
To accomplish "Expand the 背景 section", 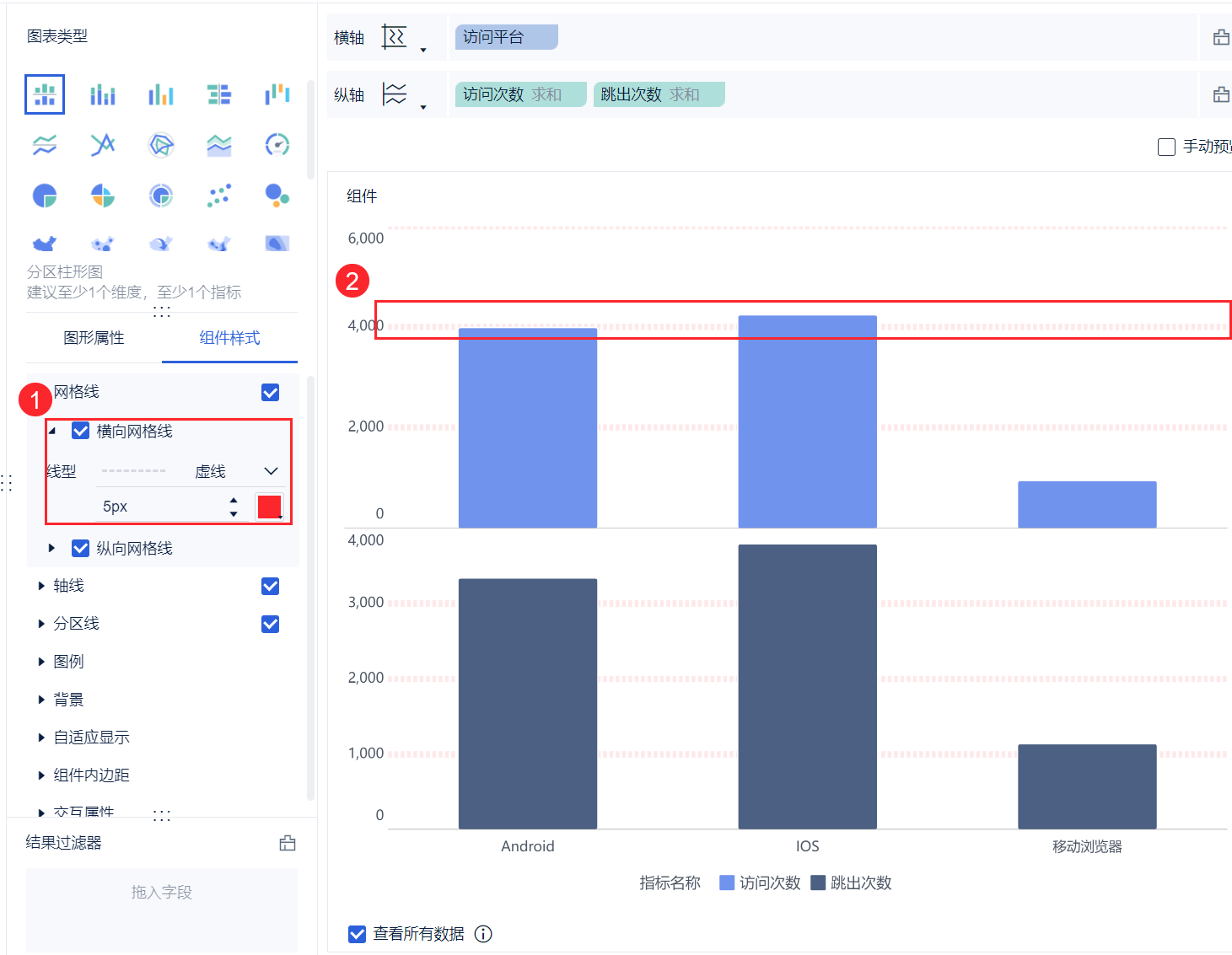I will 41,700.
